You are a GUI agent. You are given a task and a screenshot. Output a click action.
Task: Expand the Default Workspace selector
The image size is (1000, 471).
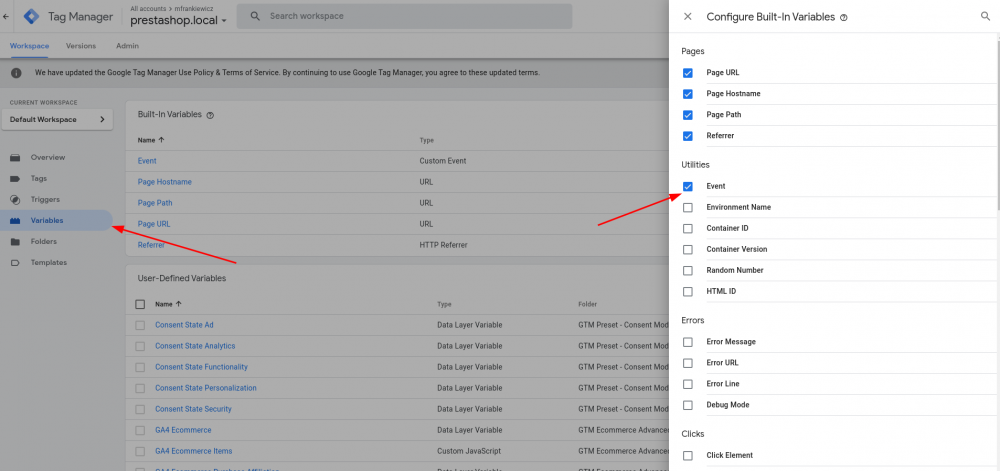coord(58,120)
